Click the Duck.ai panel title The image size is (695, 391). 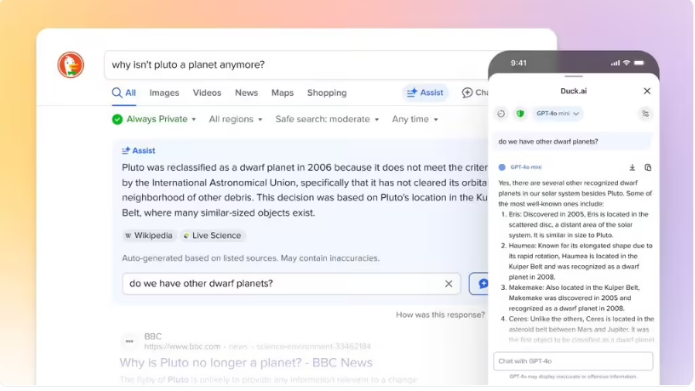(x=573, y=91)
